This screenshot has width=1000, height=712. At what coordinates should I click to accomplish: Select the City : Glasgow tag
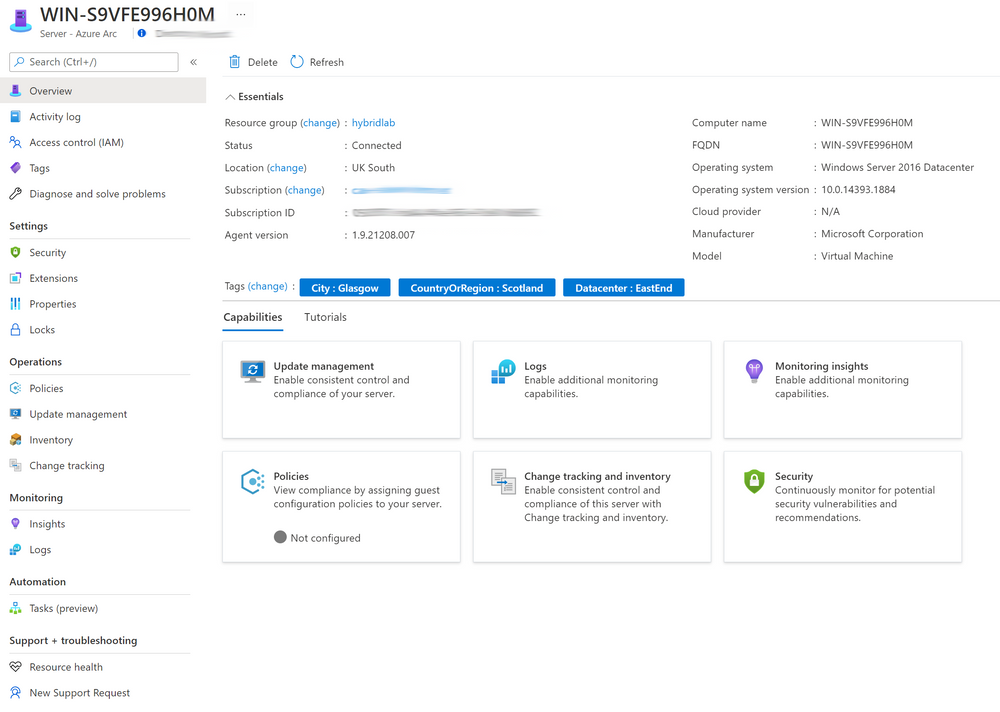pyautogui.click(x=344, y=287)
